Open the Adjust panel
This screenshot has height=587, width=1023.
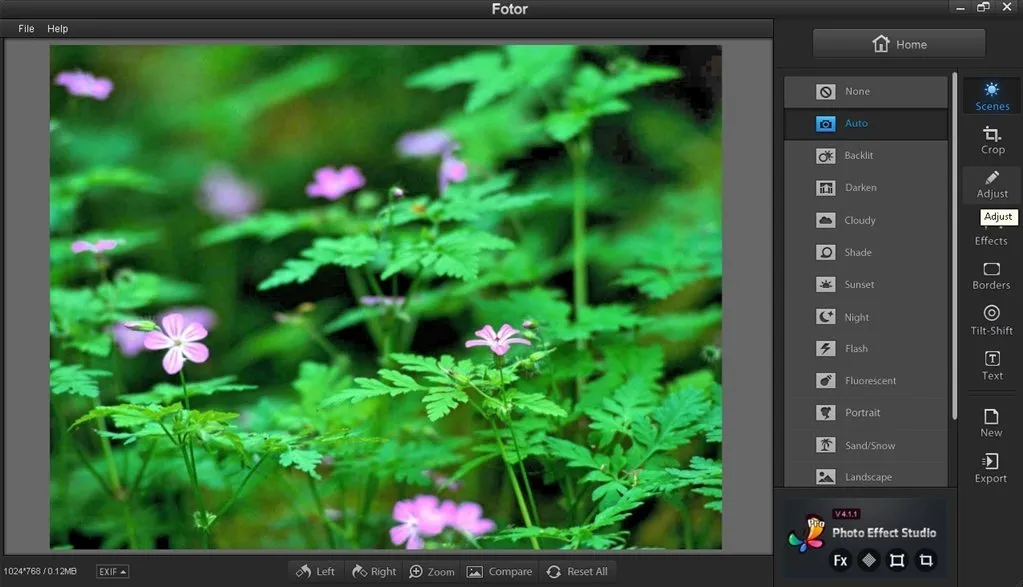click(992, 185)
